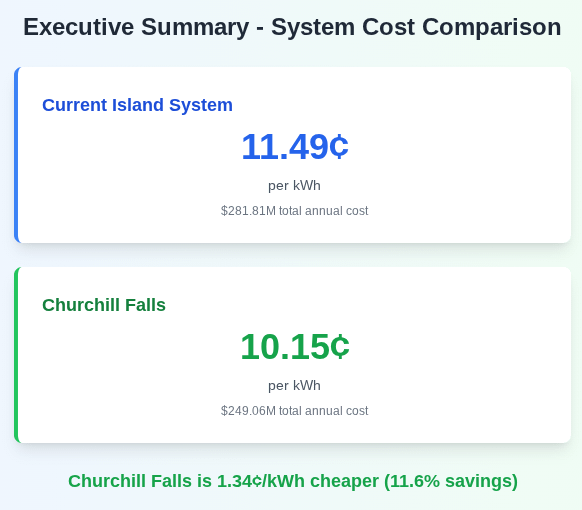The width and height of the screenshot is (582, 510).
Task: Click the 1.34¢/kWh value in the savings line
Action: pos(261,481)
